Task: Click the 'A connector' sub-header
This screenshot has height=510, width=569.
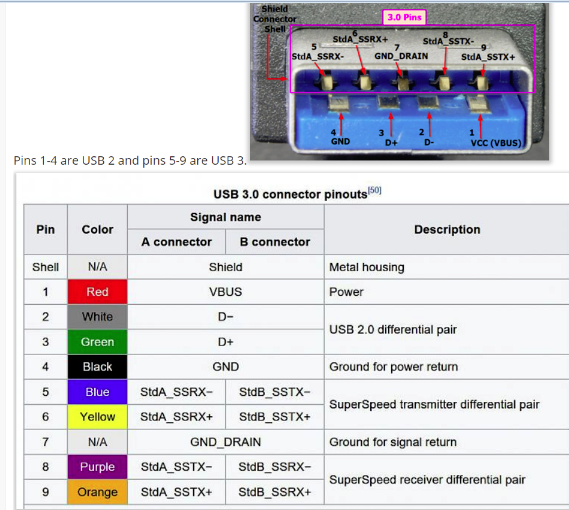Action: point(176,242)
